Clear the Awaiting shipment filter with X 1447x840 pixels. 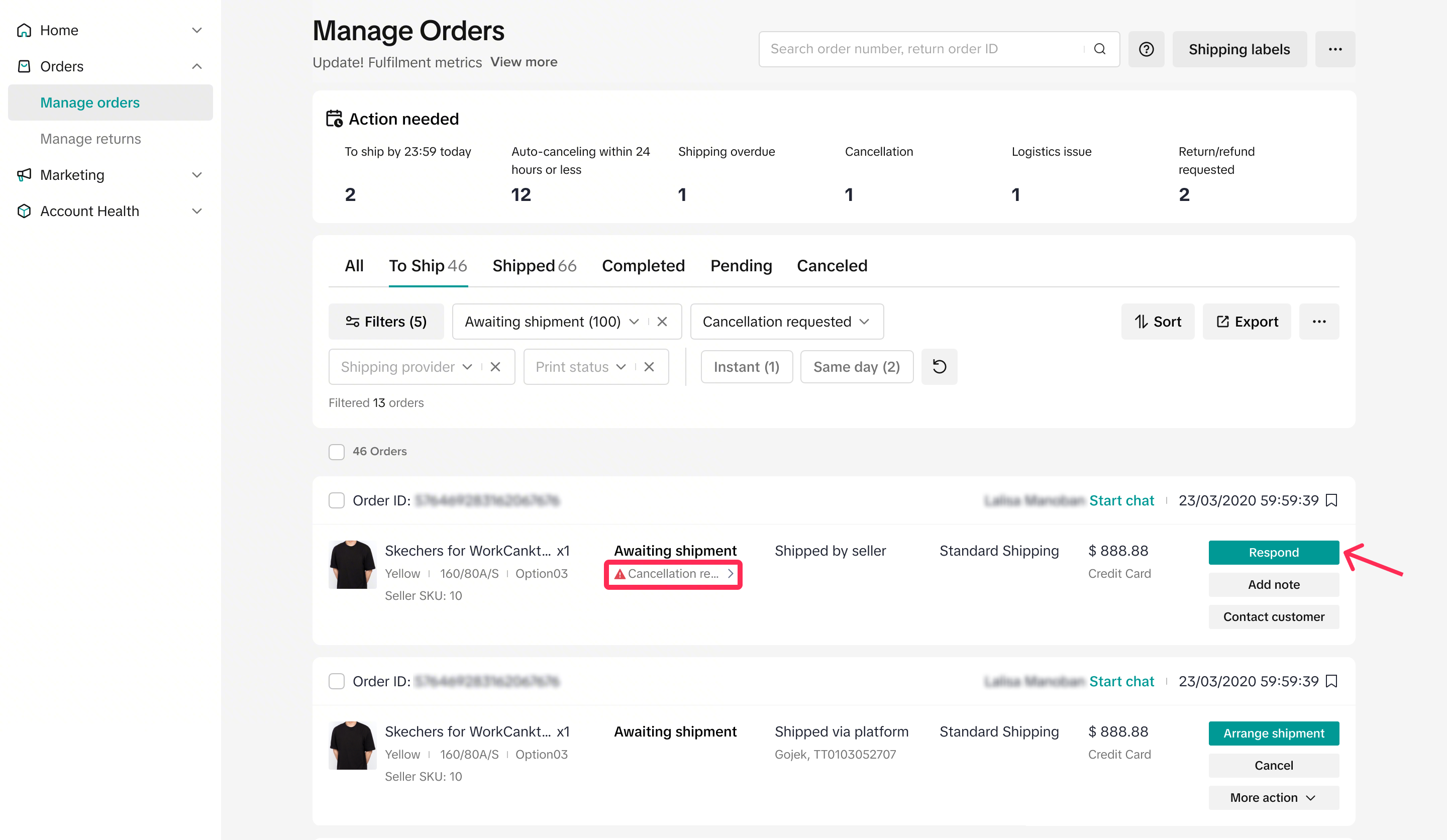(662, 322)
